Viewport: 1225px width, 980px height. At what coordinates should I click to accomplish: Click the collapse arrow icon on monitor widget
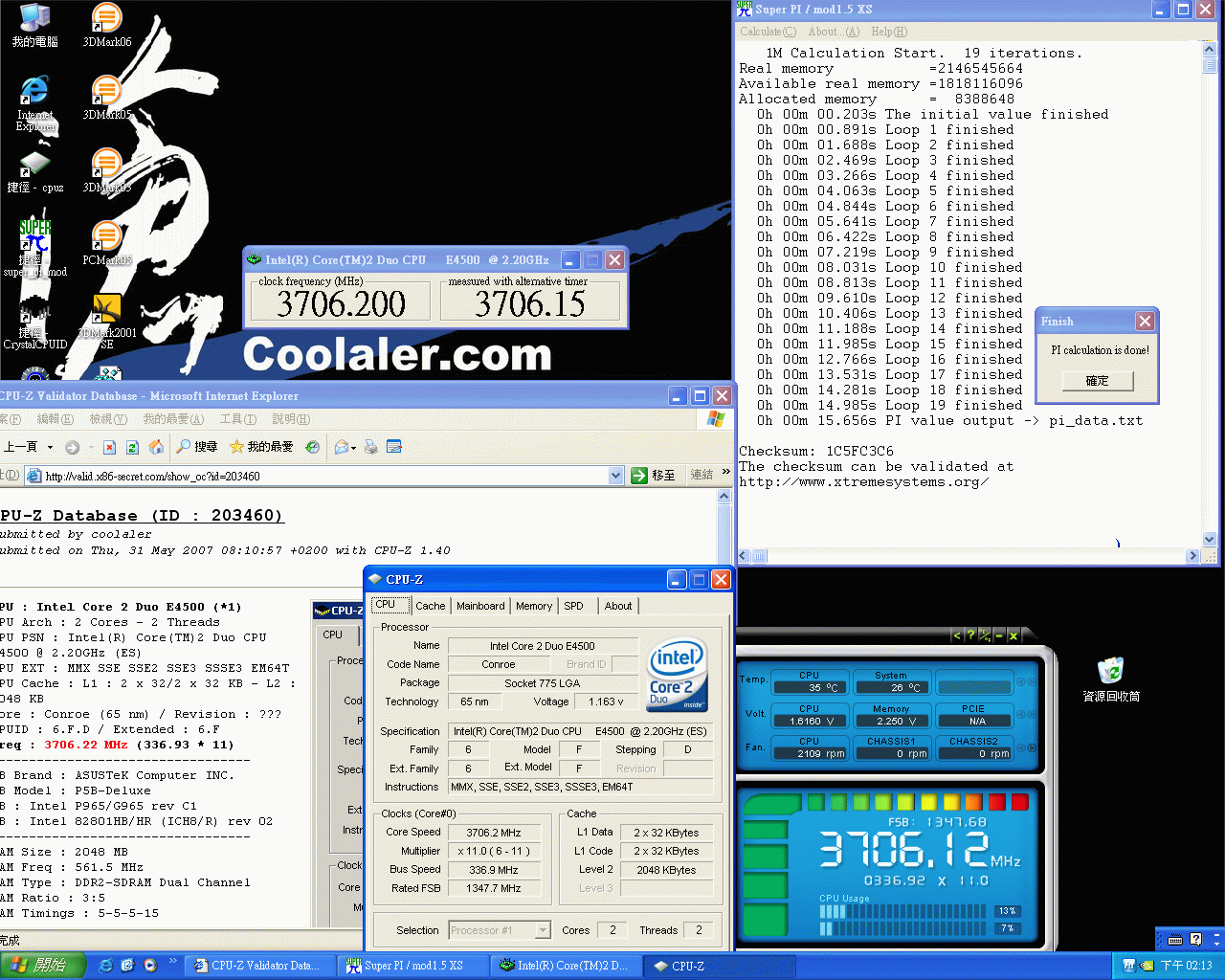956,635
